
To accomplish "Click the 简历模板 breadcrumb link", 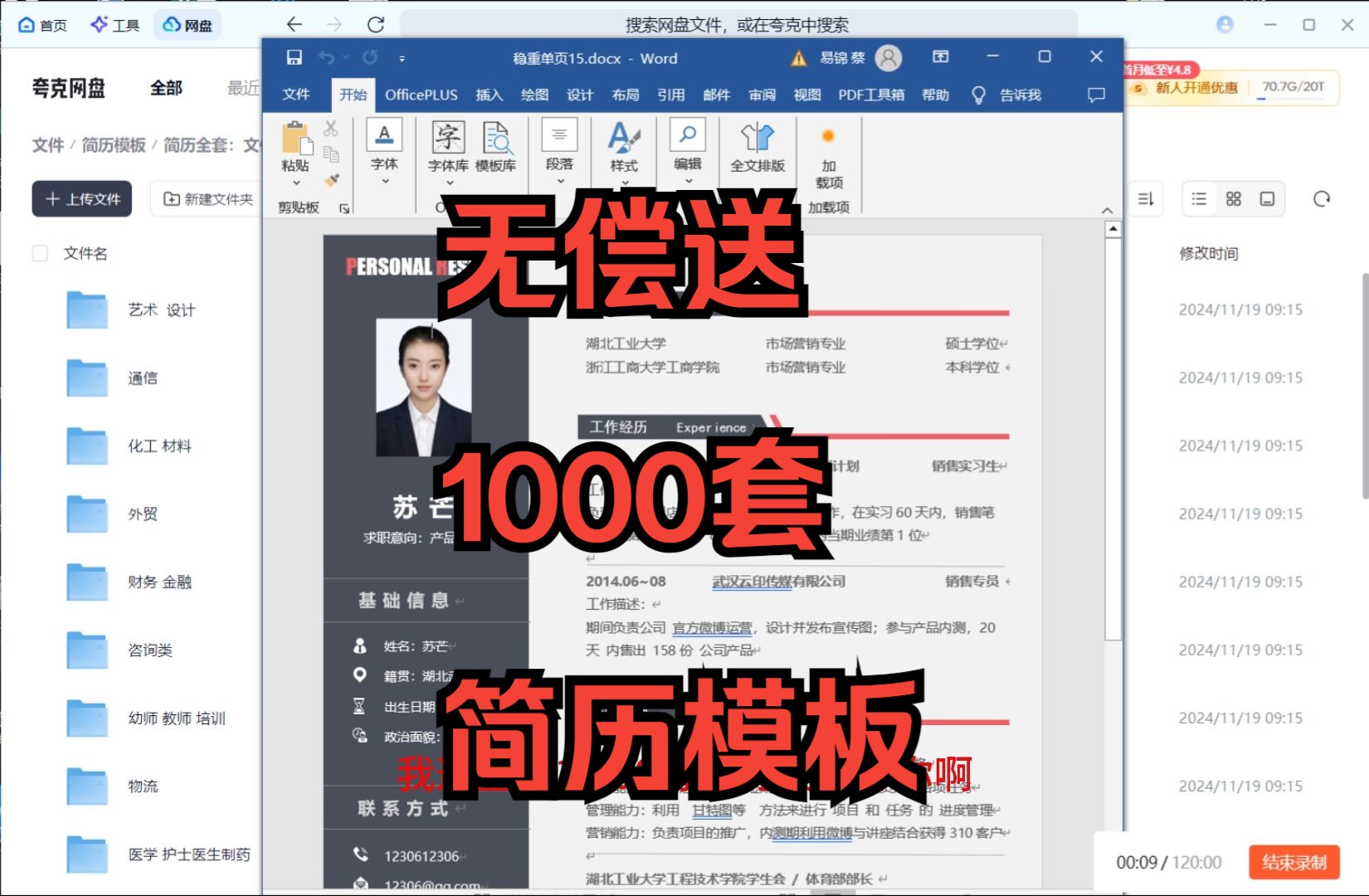I will (x=114, y=145).
